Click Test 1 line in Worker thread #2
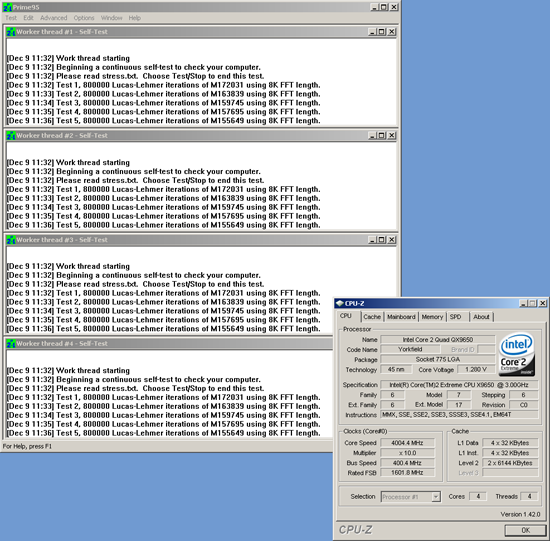This screenshot has width=550, height=541. 163,189
